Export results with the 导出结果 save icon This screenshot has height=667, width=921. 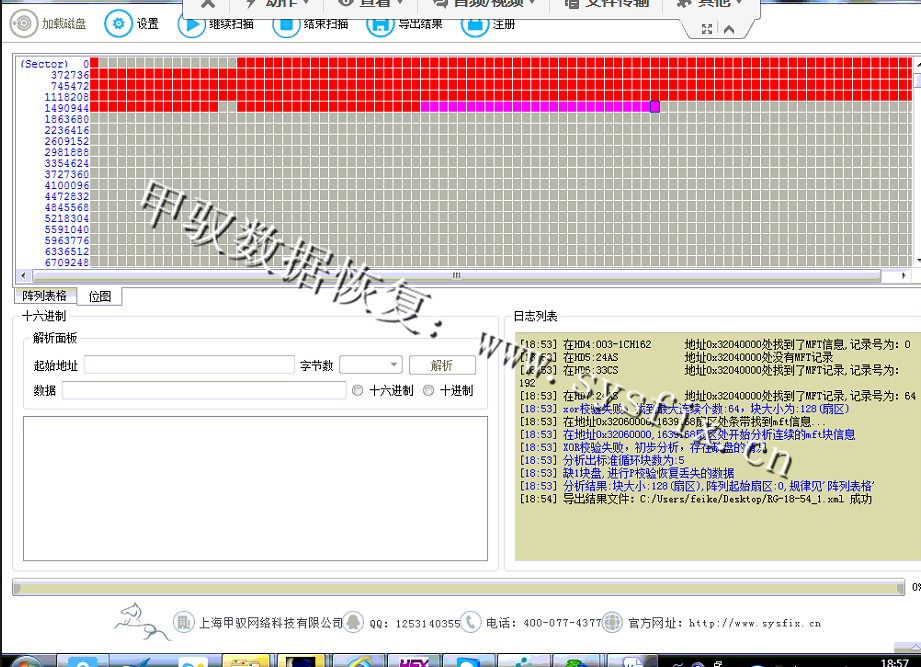[x=380, y=26]
